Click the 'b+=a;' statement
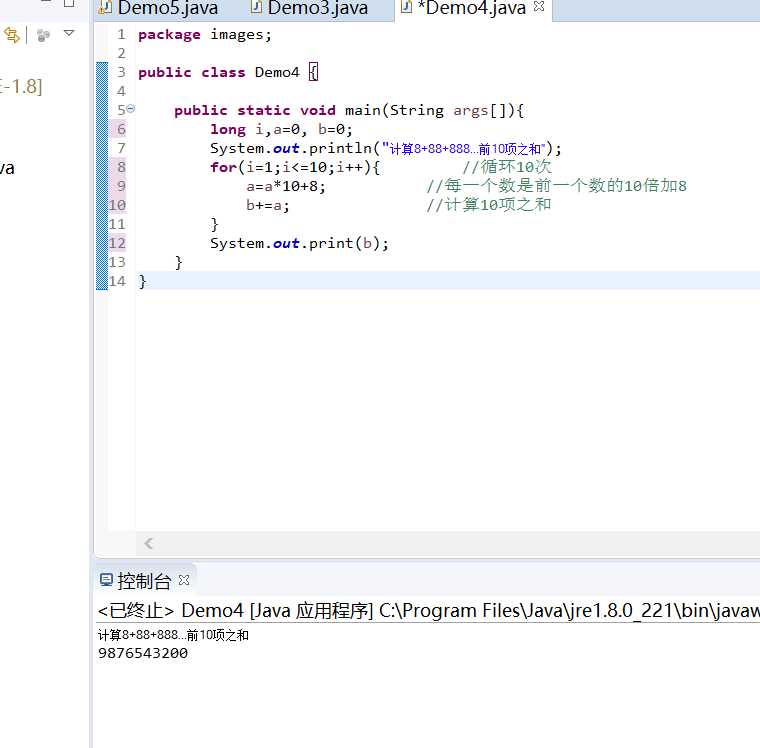The width and height of the screenshot is (760, 748). (x=268, y=206)
